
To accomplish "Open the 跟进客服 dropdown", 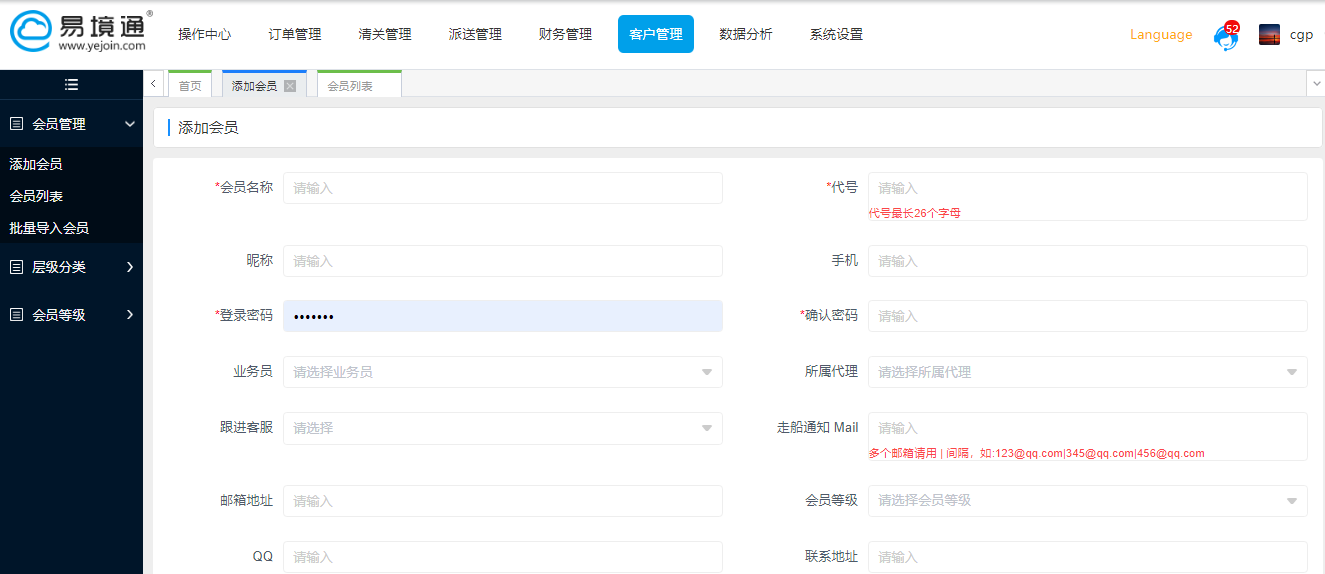I will point(502,428).
